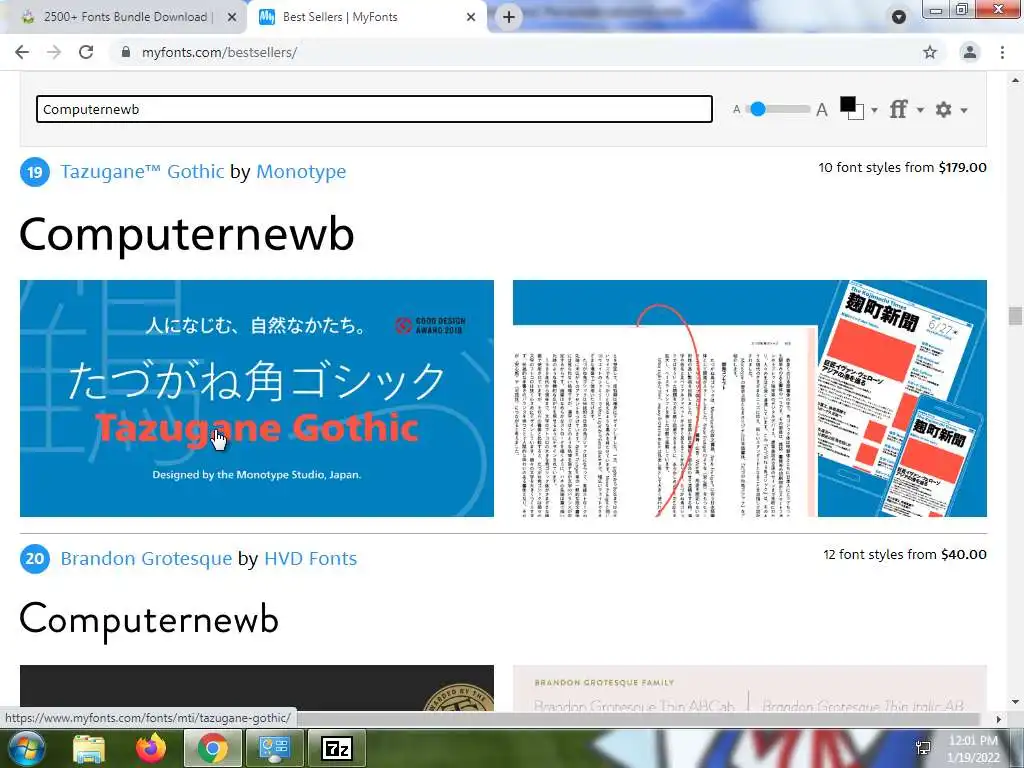This screenshot has width=1024, height=768.
Task: Expand the ff ligatures dropdown arrow
Action: [920, 110]
